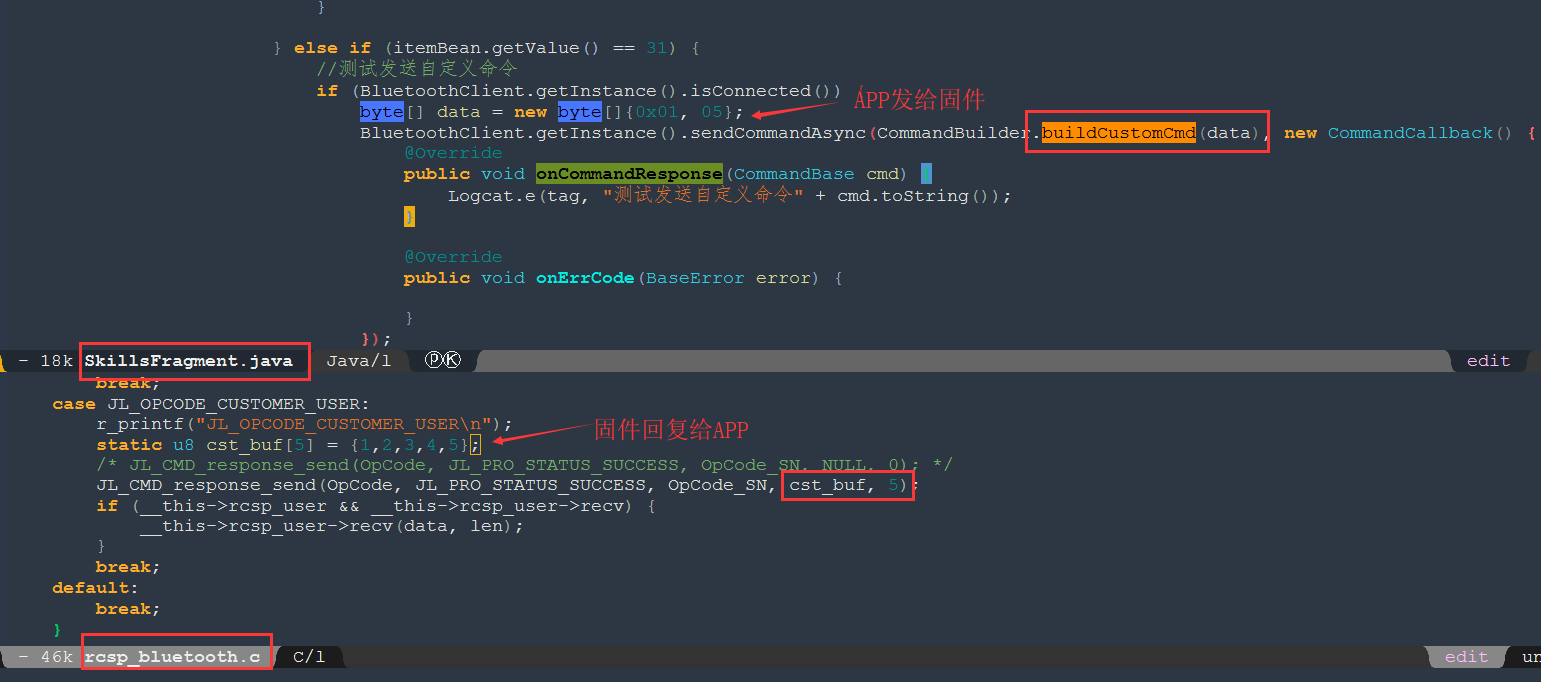Place cursor on highlighted onCommandResponse method name

coord(629,174)
